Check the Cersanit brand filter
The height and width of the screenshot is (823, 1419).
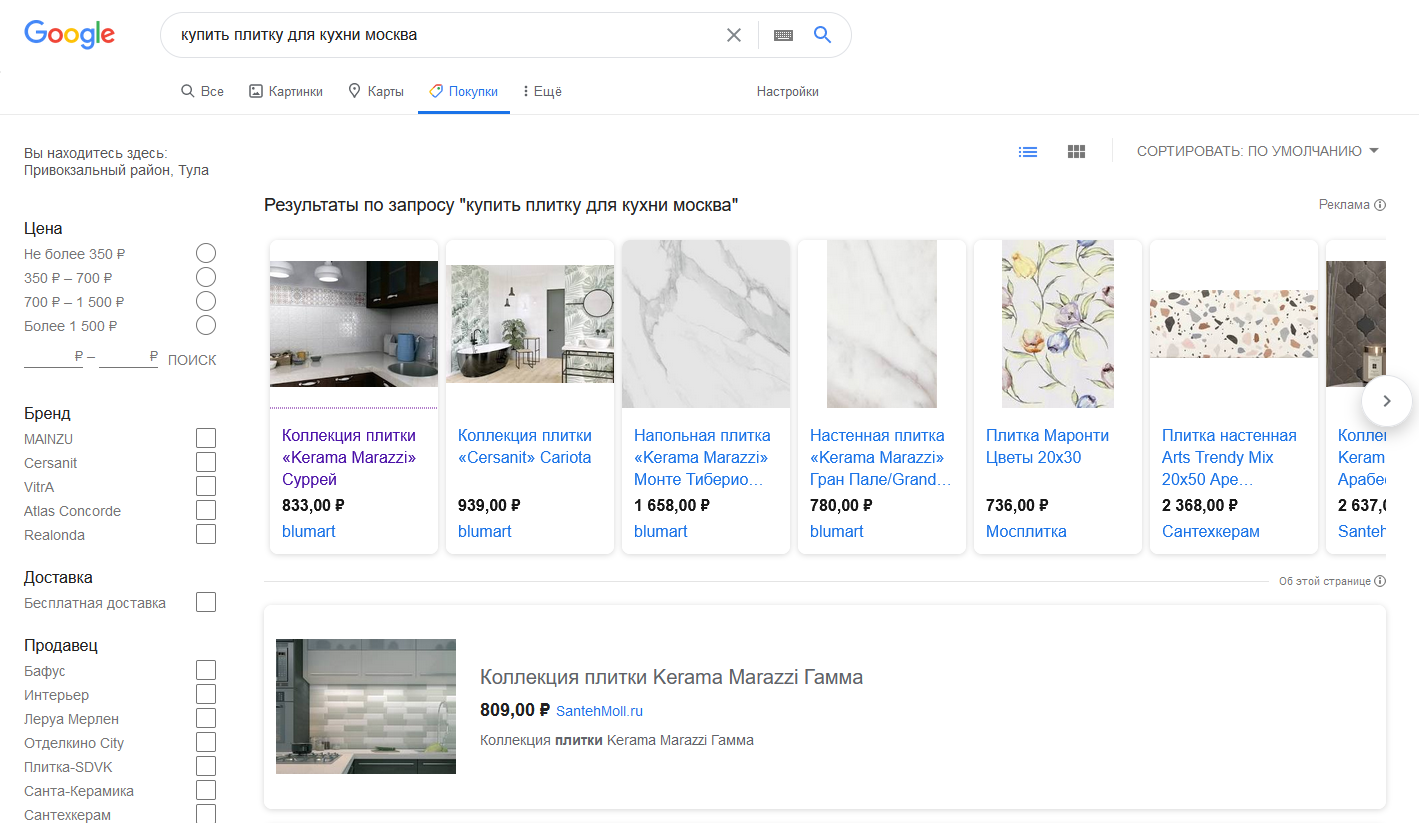pyautogui.click(x=206, y=462)
